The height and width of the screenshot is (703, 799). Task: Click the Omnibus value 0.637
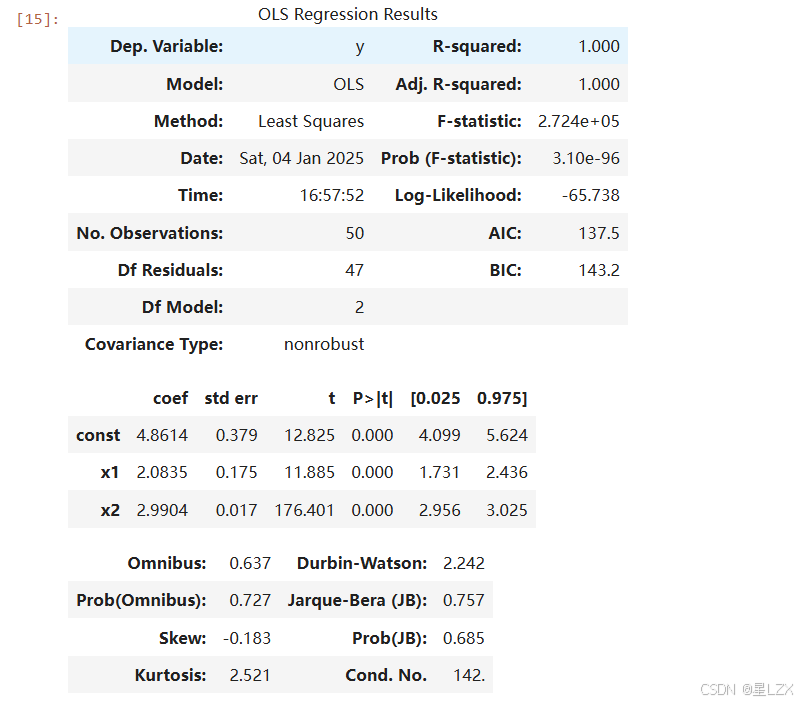pos(250,563)
